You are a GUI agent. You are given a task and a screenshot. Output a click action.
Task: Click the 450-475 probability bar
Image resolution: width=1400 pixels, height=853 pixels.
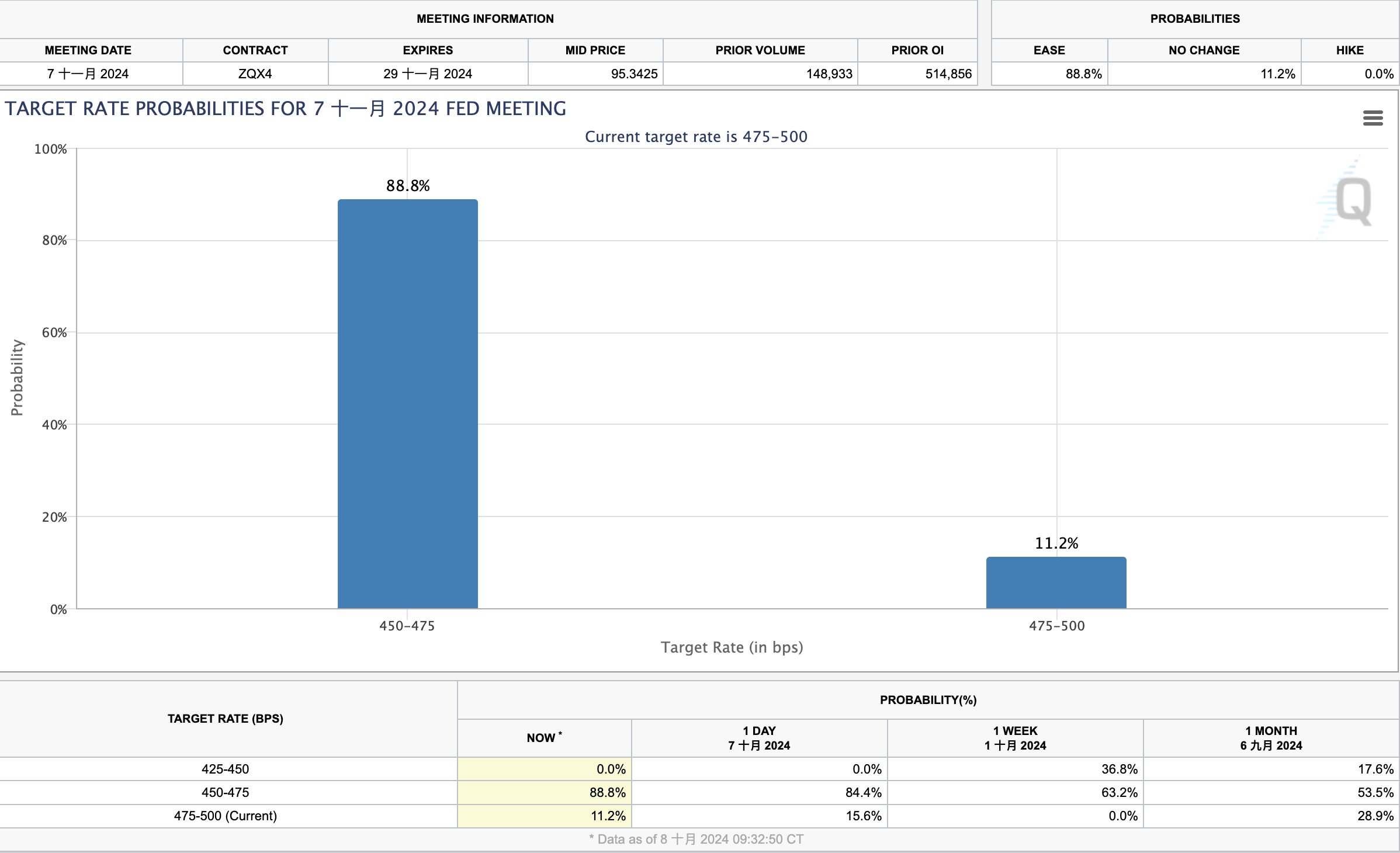click(x=407, y=403)
